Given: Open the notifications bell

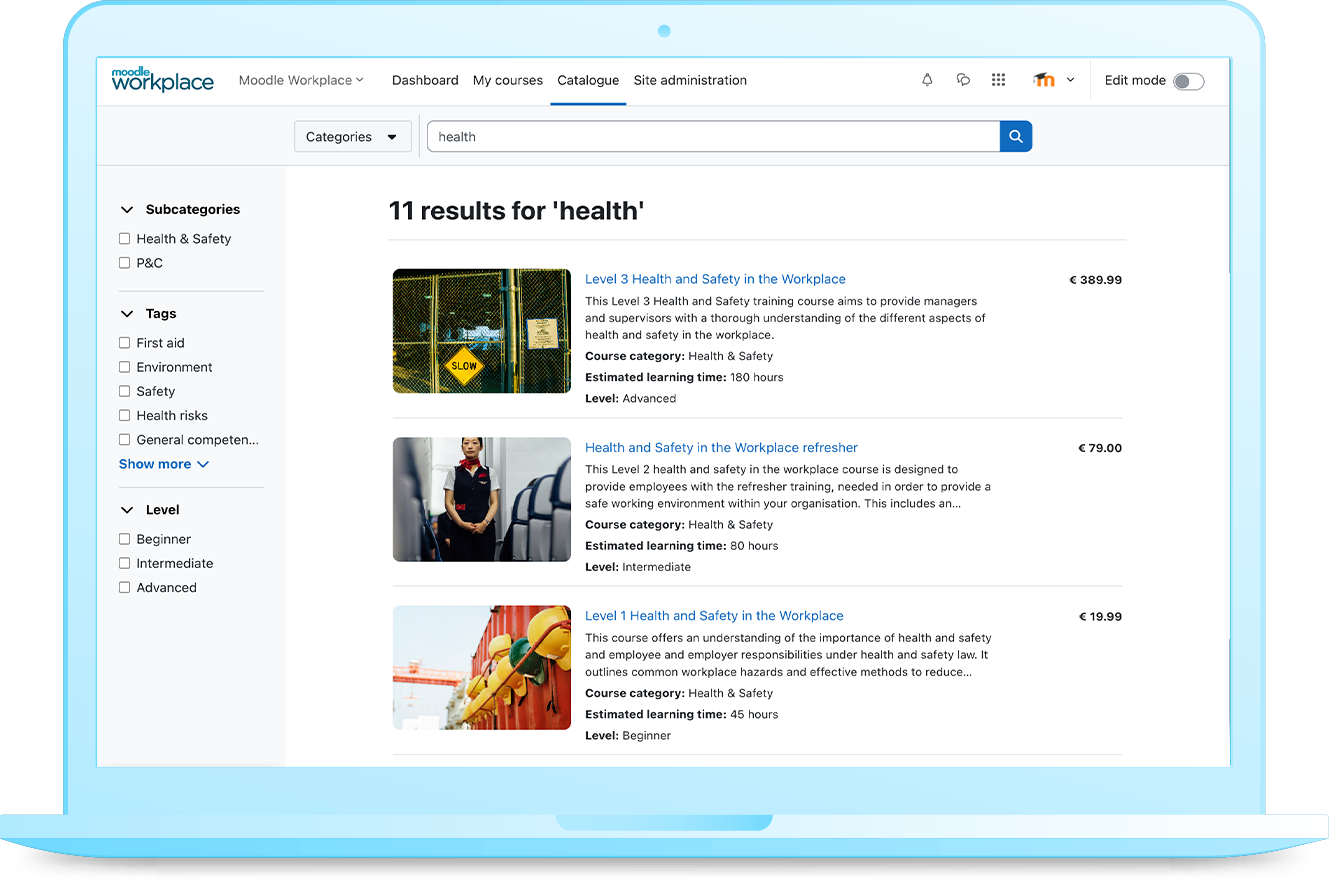Looking at the screenshot, I should [x=927, y=80].
